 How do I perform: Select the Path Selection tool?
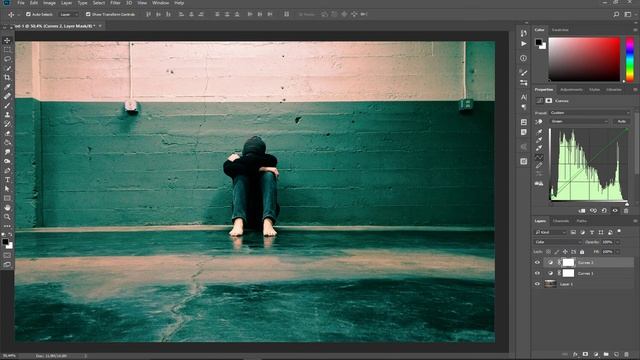coord(7,189)
